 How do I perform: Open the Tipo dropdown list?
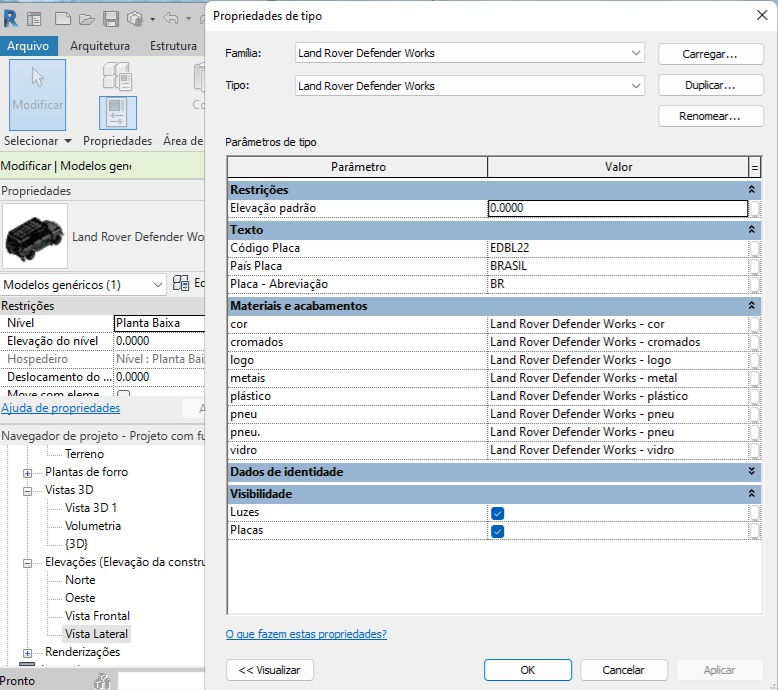point(636,86)
